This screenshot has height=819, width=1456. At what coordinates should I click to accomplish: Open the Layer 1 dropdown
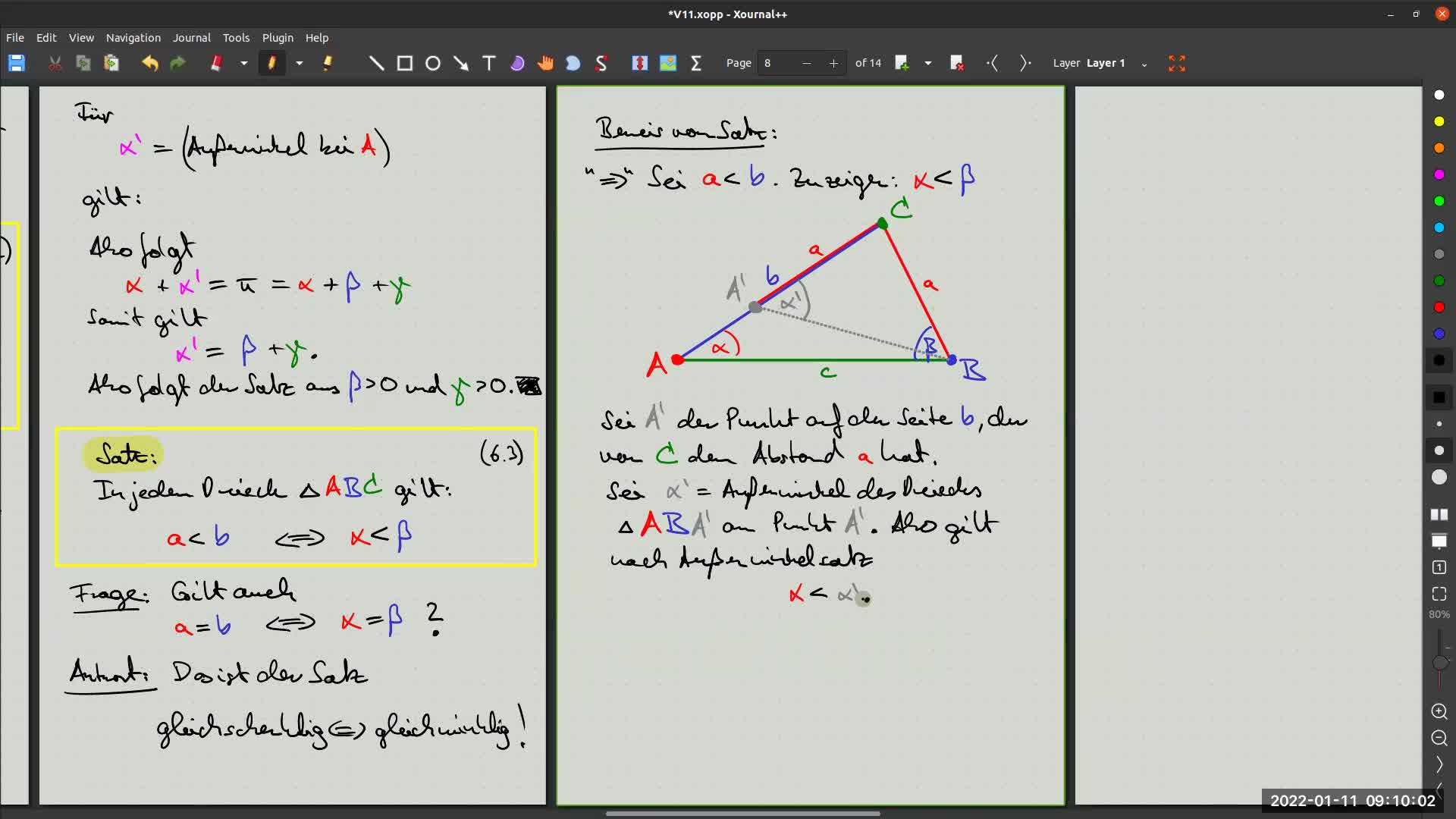click(1144, 64)
